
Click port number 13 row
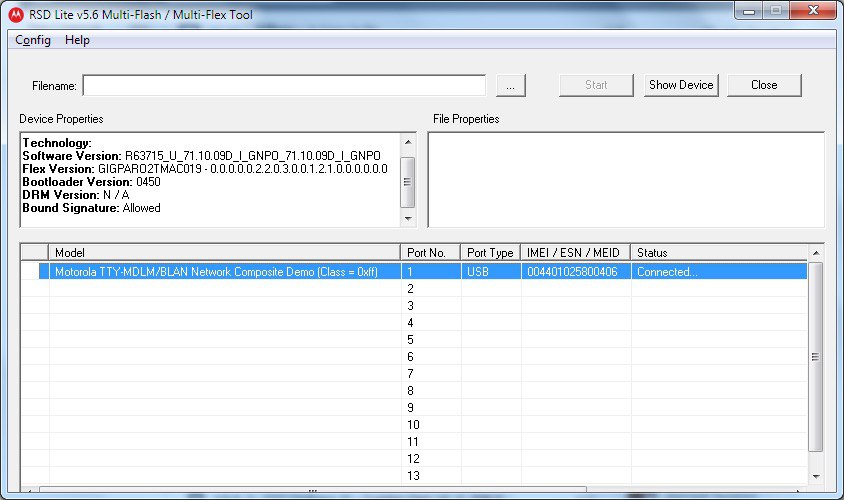[x=414, y=475]
